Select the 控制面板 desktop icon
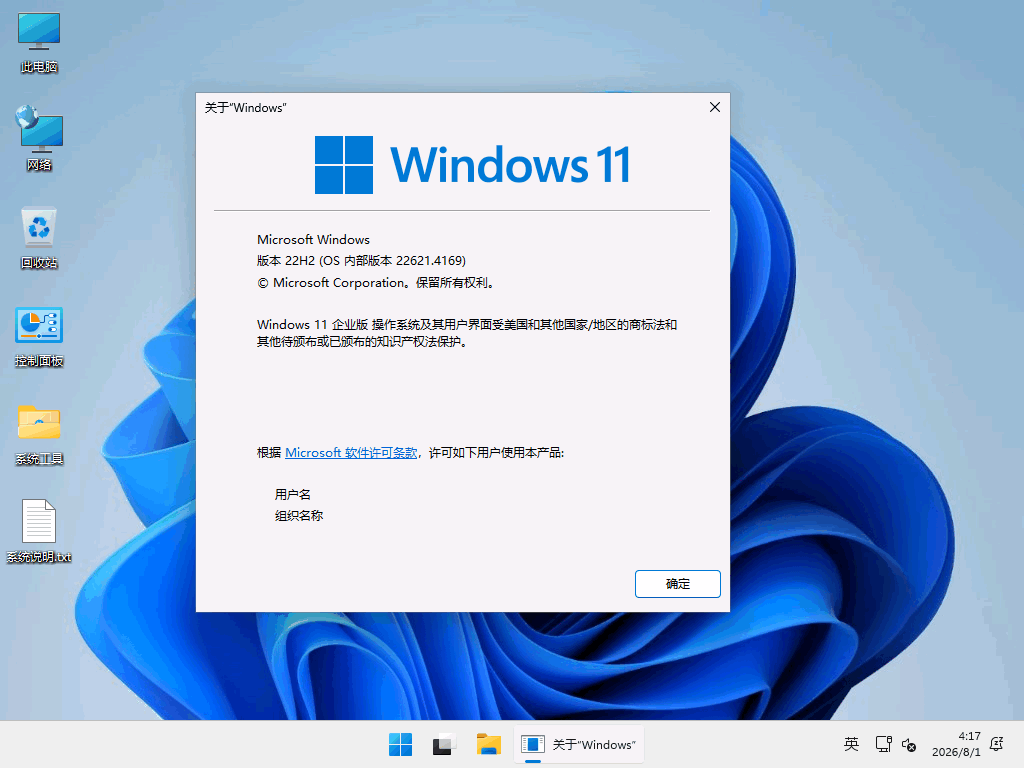This screenshot has width=1024, height=768. (x=39, y=336)
